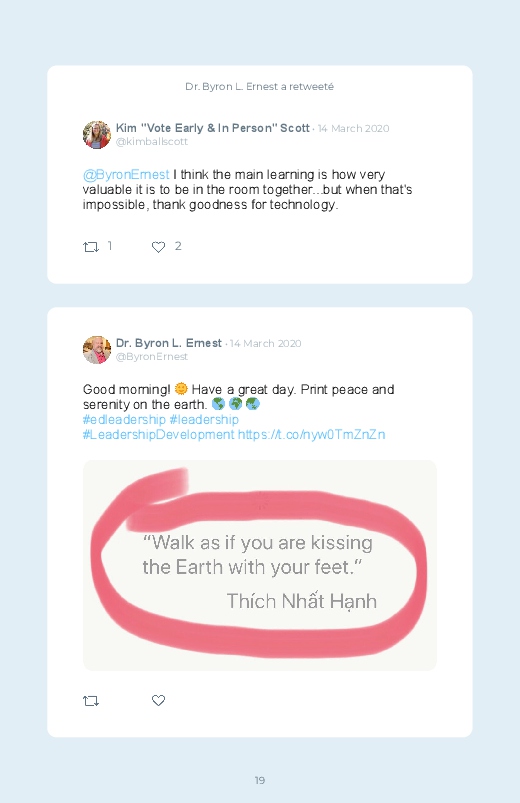This screenshot has height=803, width=520.
Task: Click the first globe emoji in tweet
Action: coord(218,404)
